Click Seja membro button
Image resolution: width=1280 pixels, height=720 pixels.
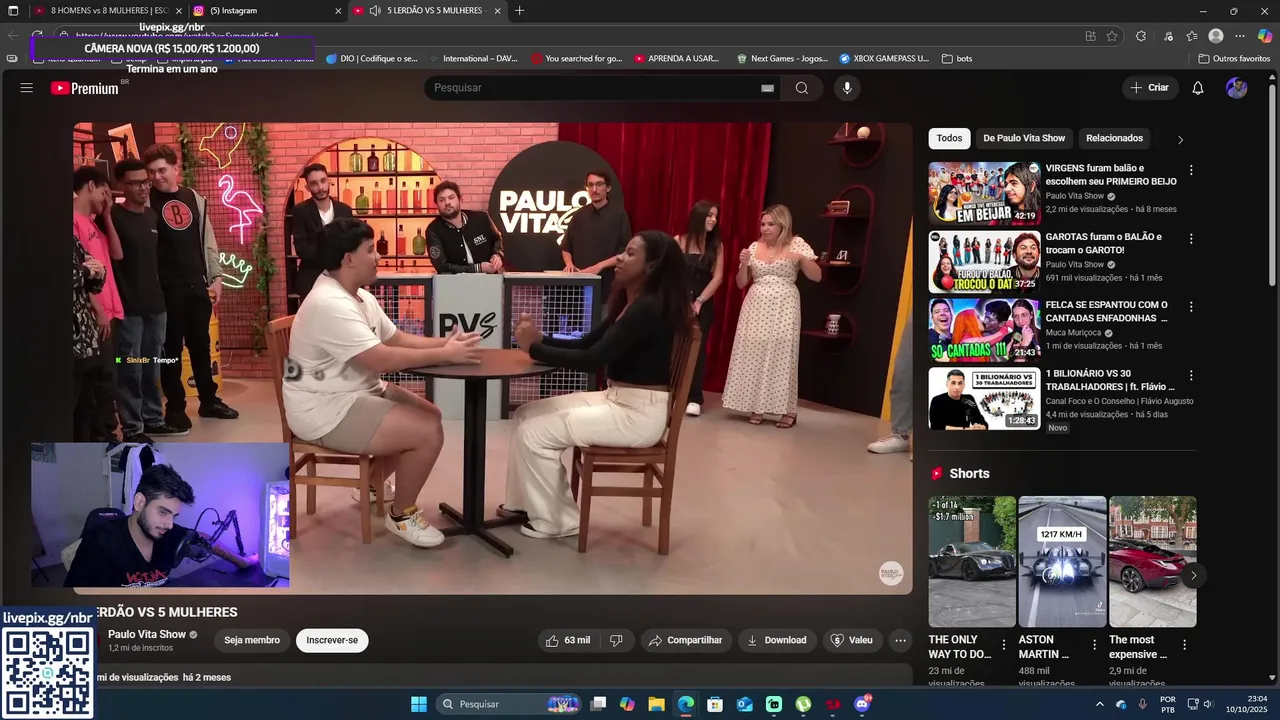pyautogui.click(x=252, y=640)
